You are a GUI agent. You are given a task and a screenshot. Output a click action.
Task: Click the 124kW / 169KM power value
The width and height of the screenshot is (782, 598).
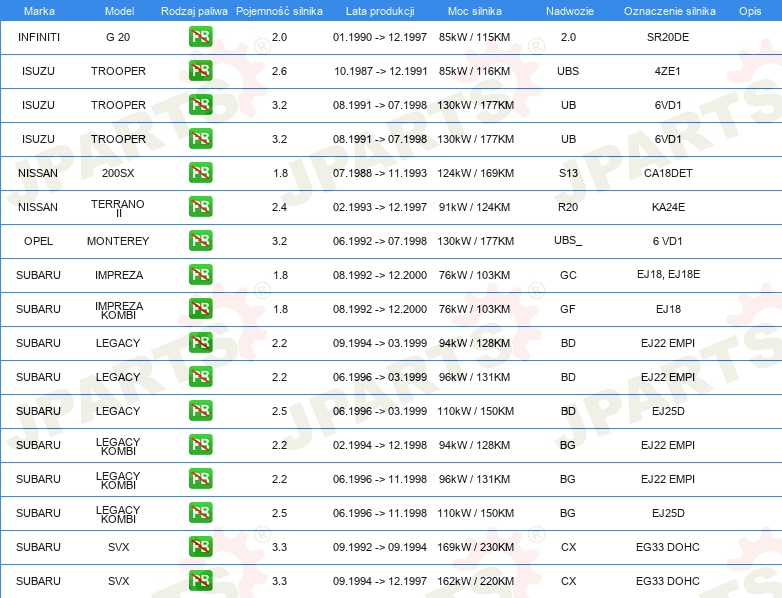tap(475, 173)
